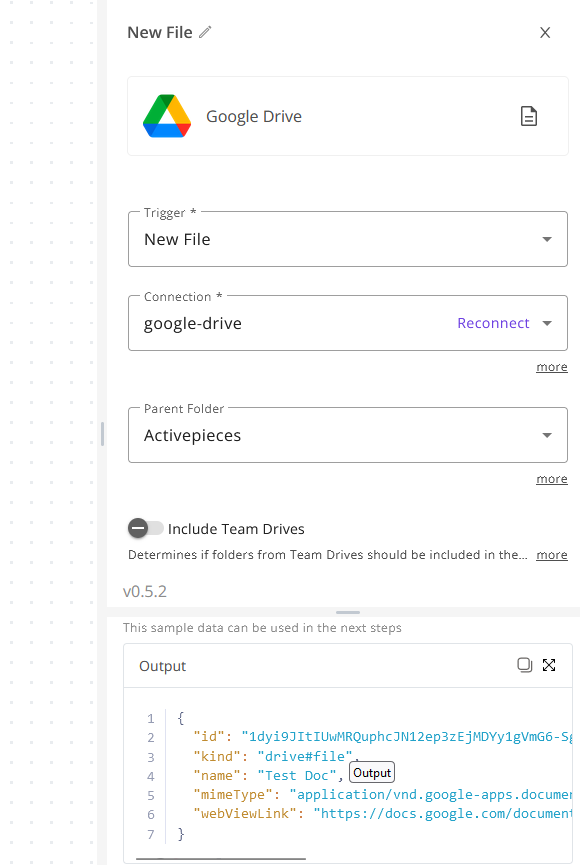Screen dimensions: 580x865
Task: Open the Parent Folder Activepieces dropdown
Action: (x=348, y=435)
